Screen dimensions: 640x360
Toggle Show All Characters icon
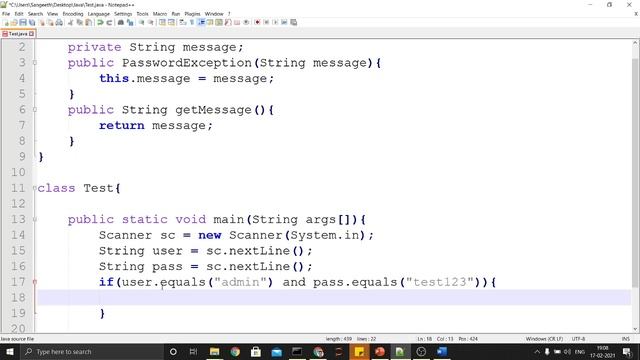(192, 22)
